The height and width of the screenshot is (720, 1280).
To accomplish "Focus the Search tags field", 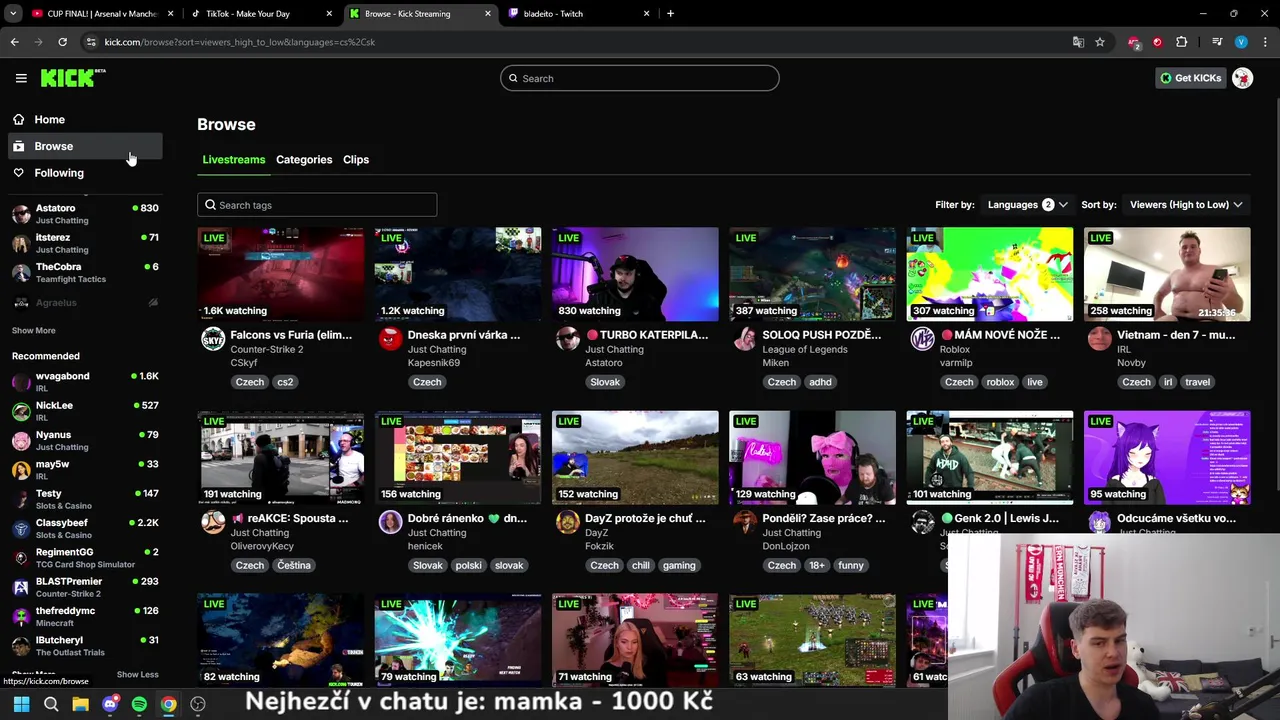I will tap(317, 205).
